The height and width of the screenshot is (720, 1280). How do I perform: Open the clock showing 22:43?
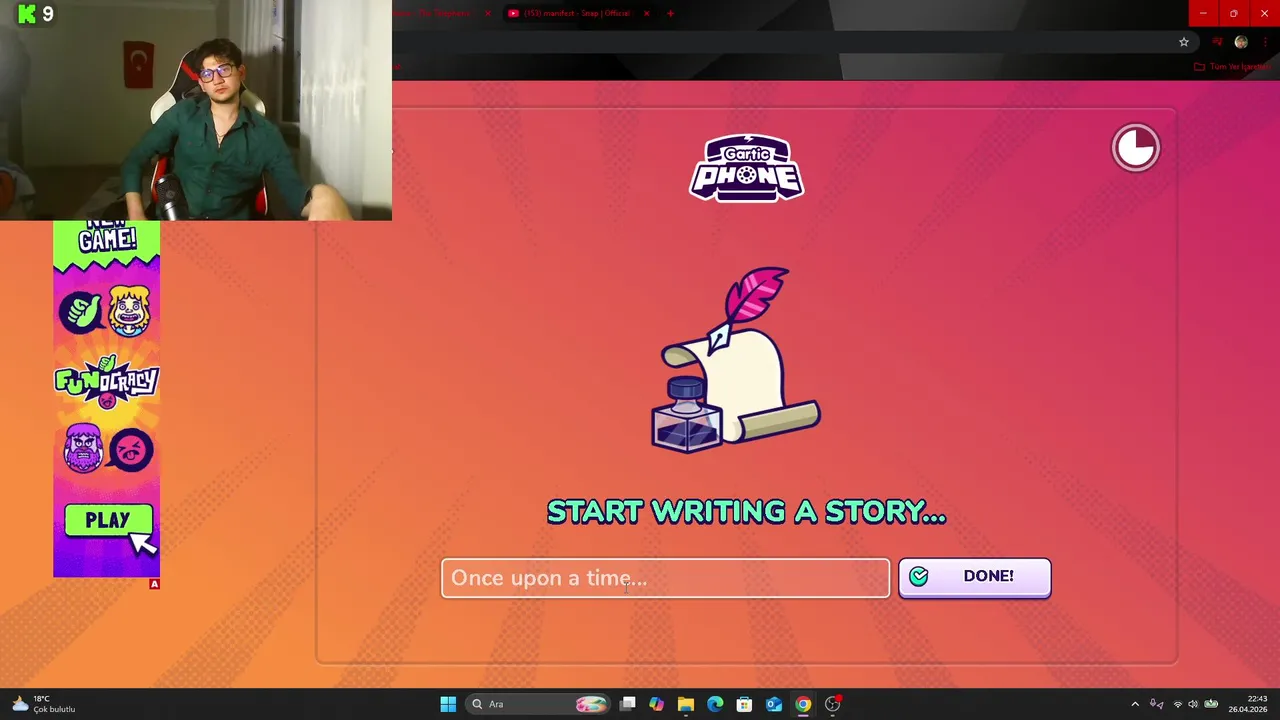[1248, 704]
